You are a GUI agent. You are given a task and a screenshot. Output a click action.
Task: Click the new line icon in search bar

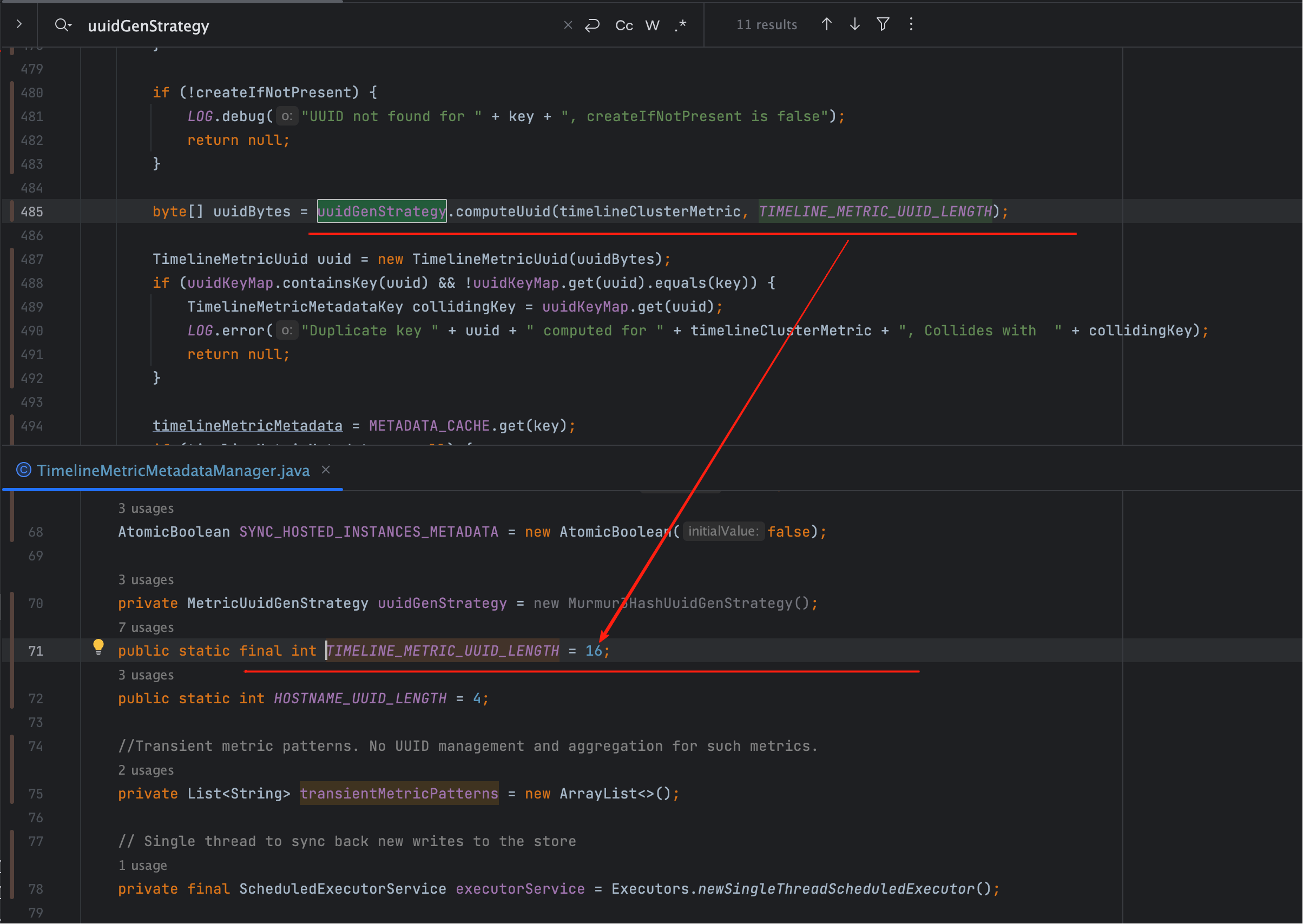593,25
